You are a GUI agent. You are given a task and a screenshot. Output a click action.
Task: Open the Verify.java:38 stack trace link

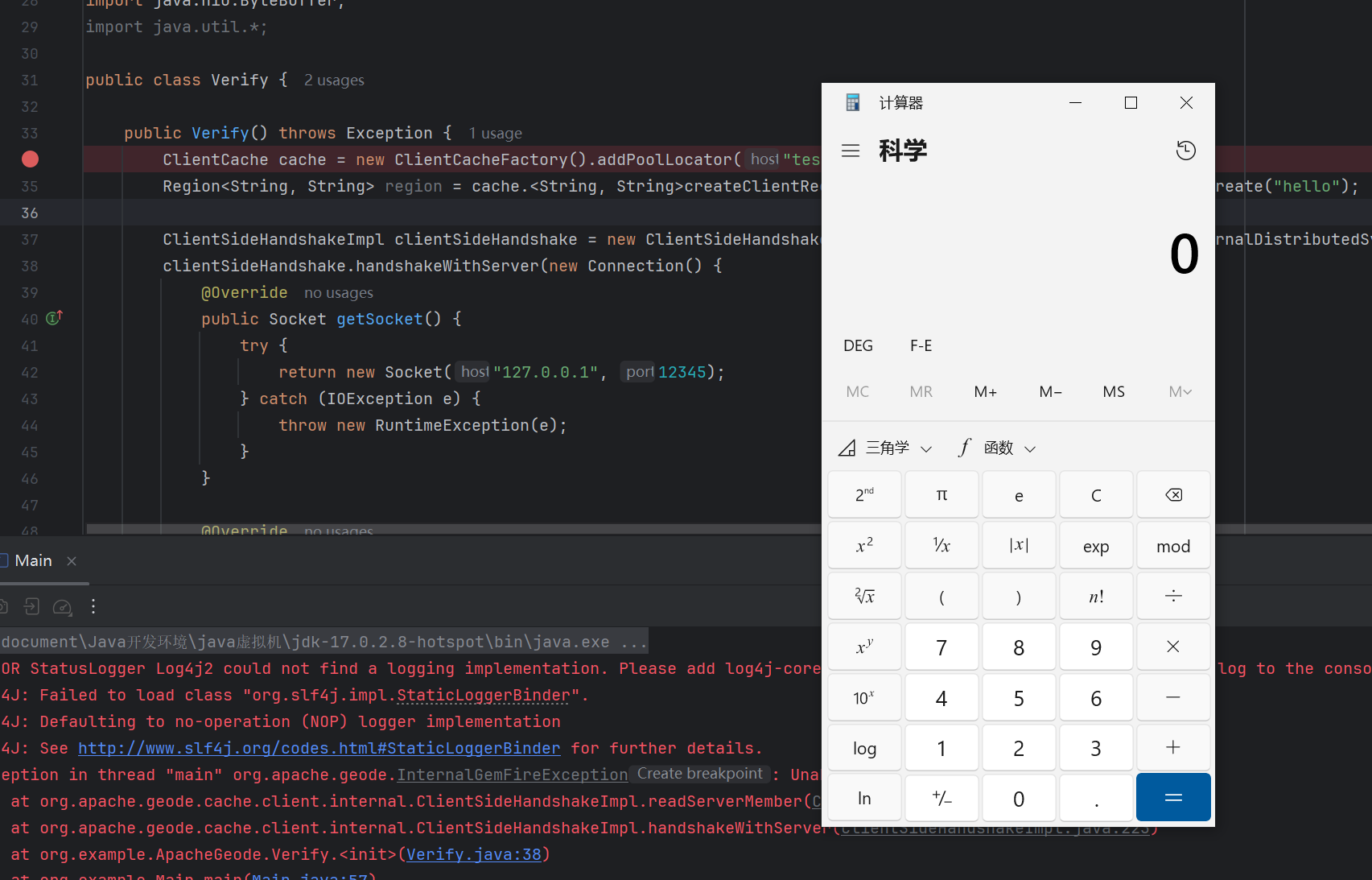pos(474,854)
